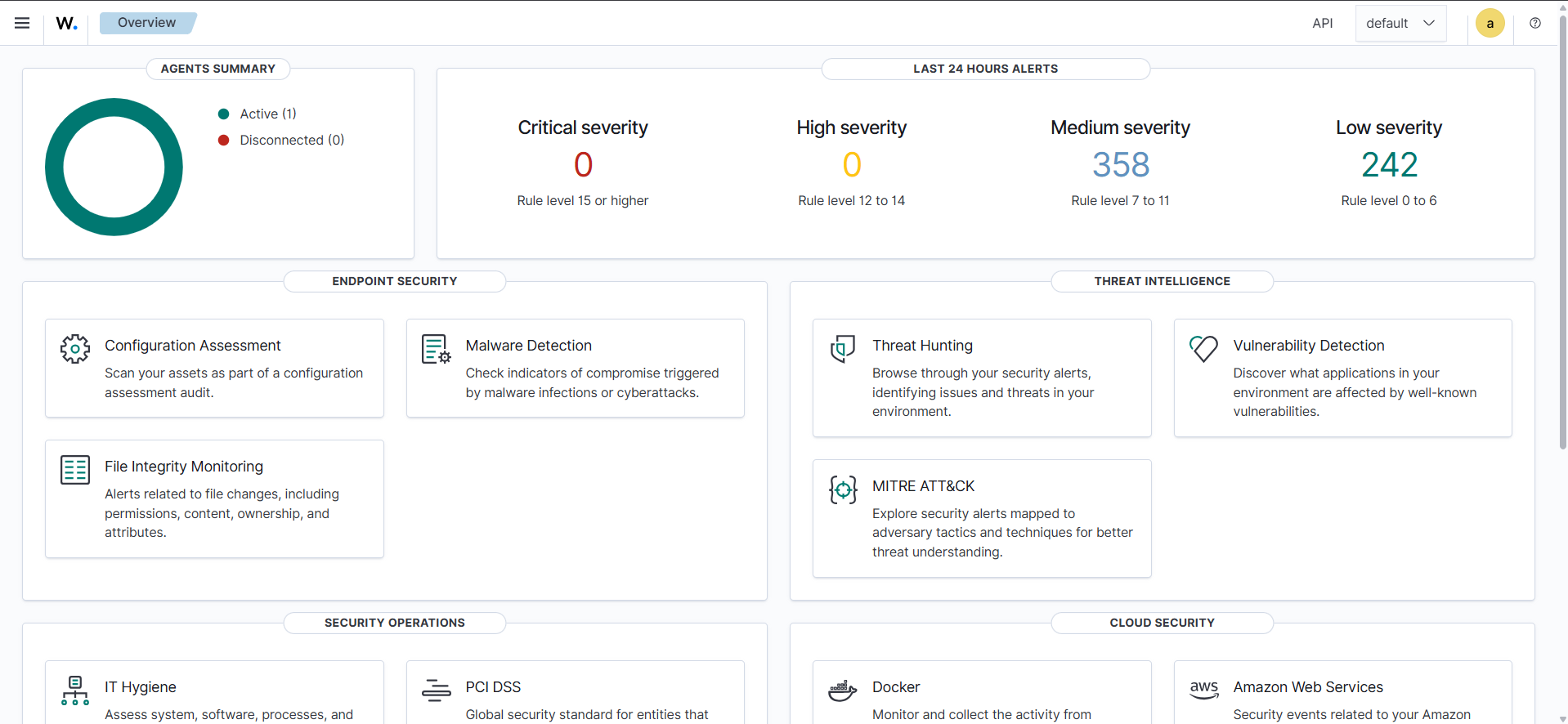
Task: Click the Wazuh logo icon
Action: pos(67,23)
